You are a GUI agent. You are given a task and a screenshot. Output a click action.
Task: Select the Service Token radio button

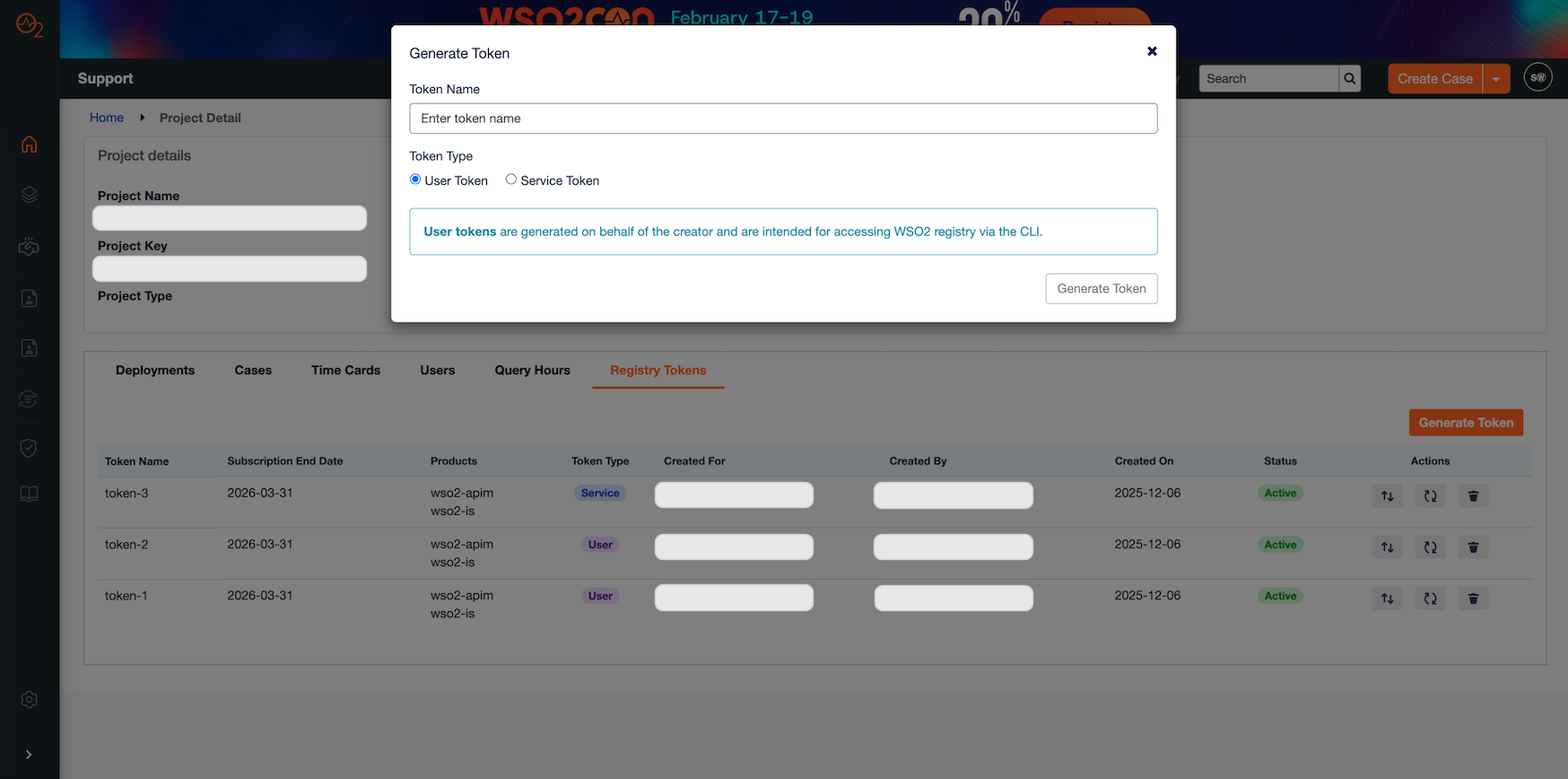pos(511,179)
